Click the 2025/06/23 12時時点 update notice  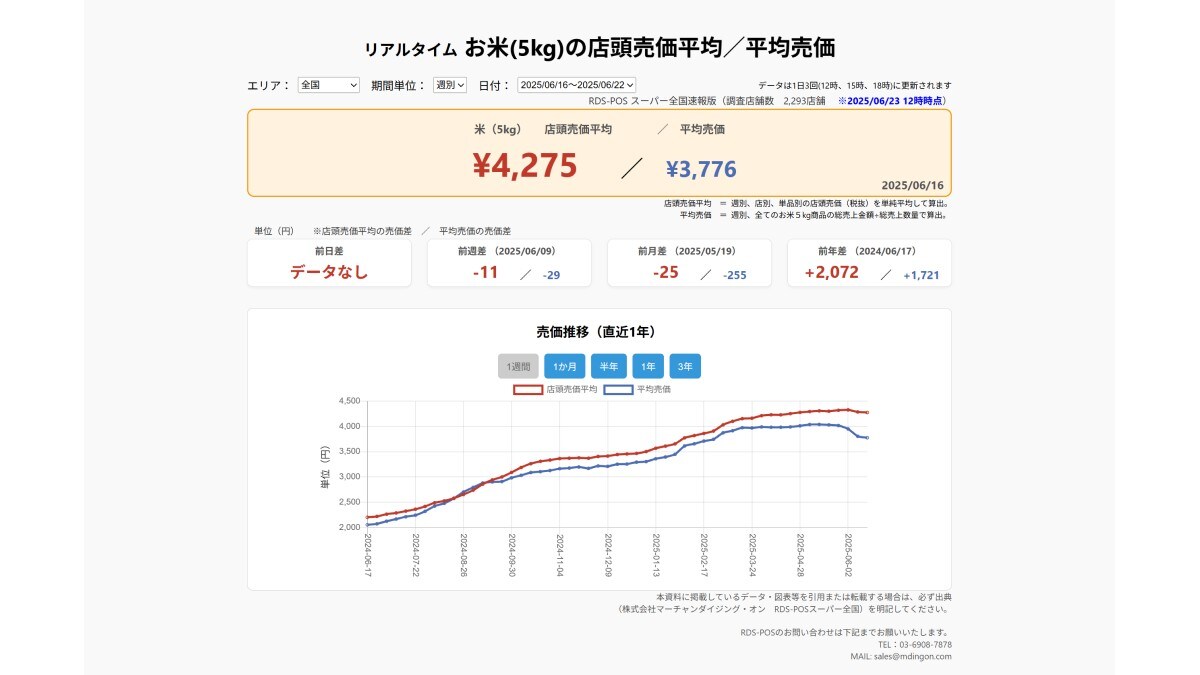893,102
